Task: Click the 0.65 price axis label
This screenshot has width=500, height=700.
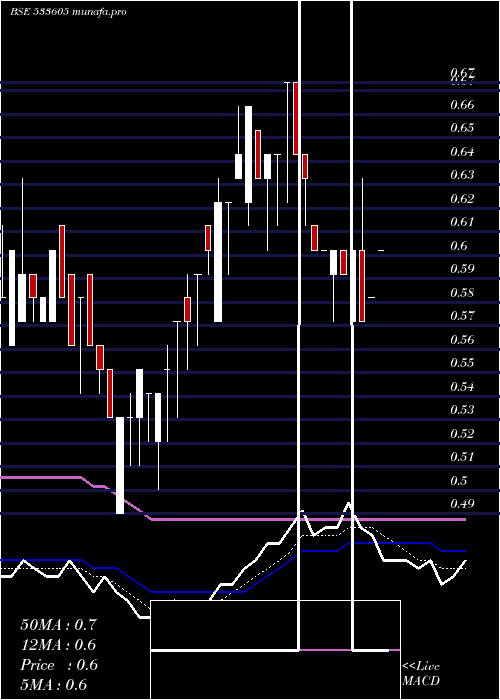Action: pyautogui.click(x=462, y=128)
